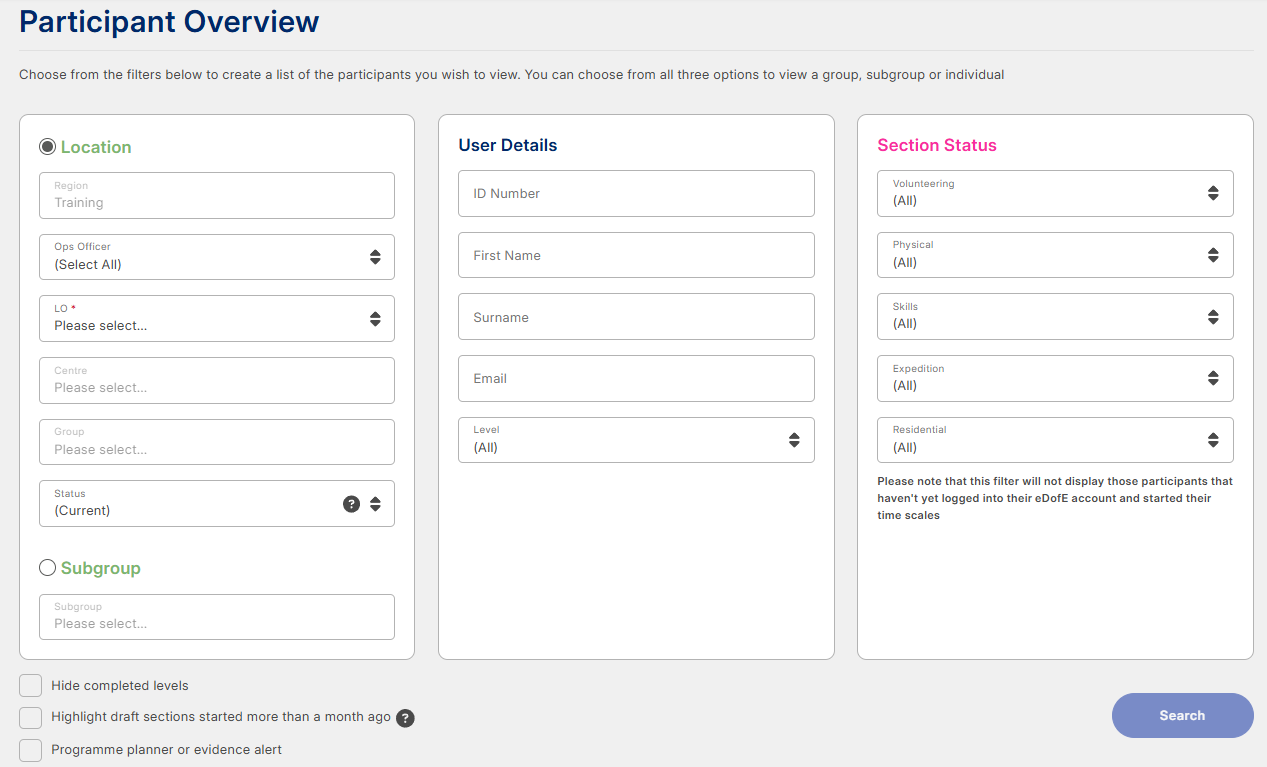Click the Search button

point(1182,716)
